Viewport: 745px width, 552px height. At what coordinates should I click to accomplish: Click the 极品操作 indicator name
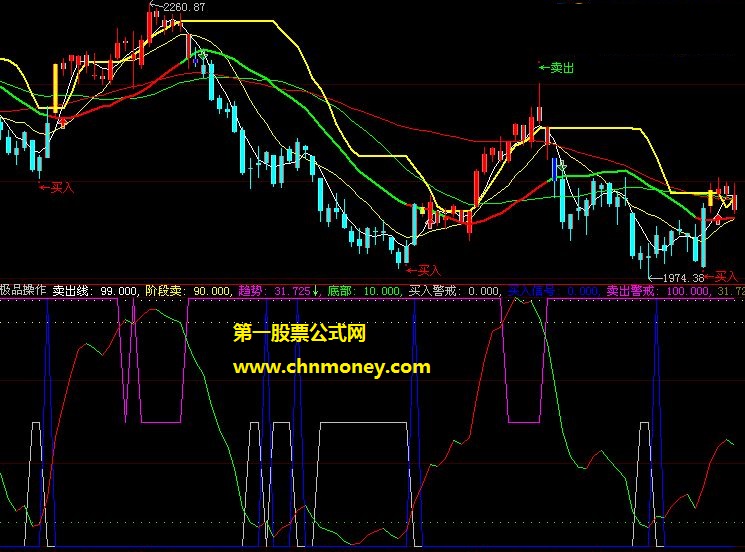[x=23, y=290]
